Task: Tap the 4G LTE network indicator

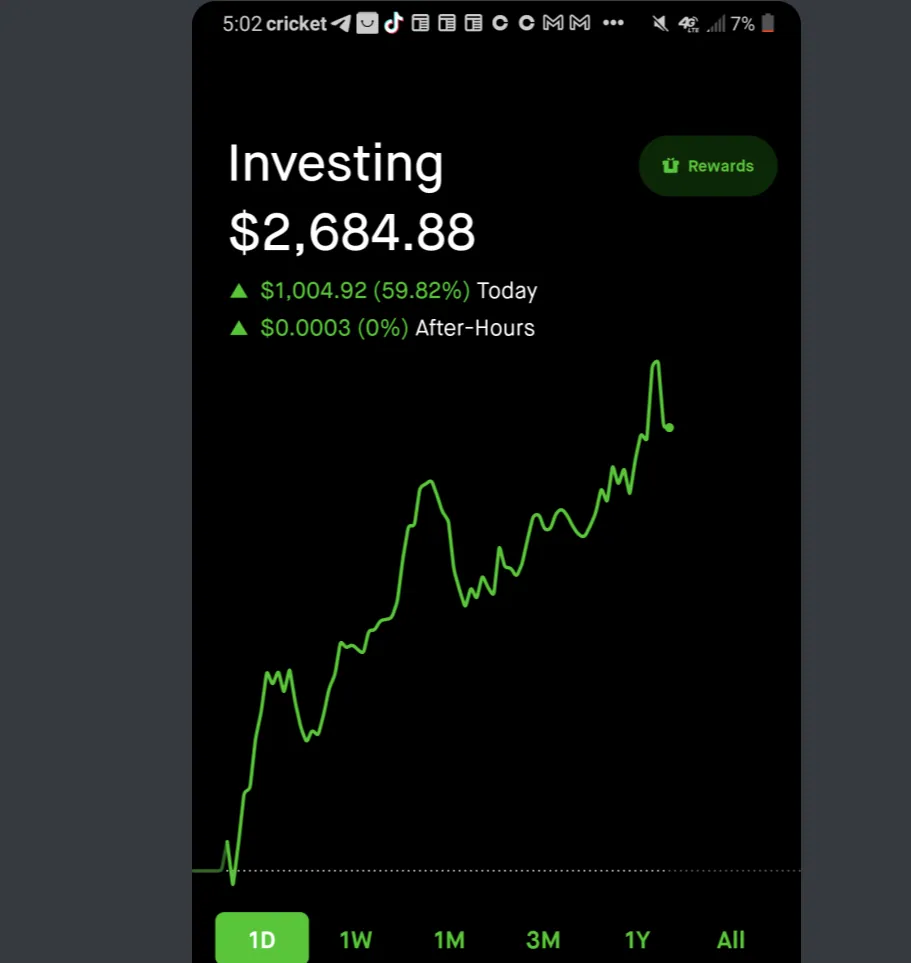Action: (x=688, y=24)
